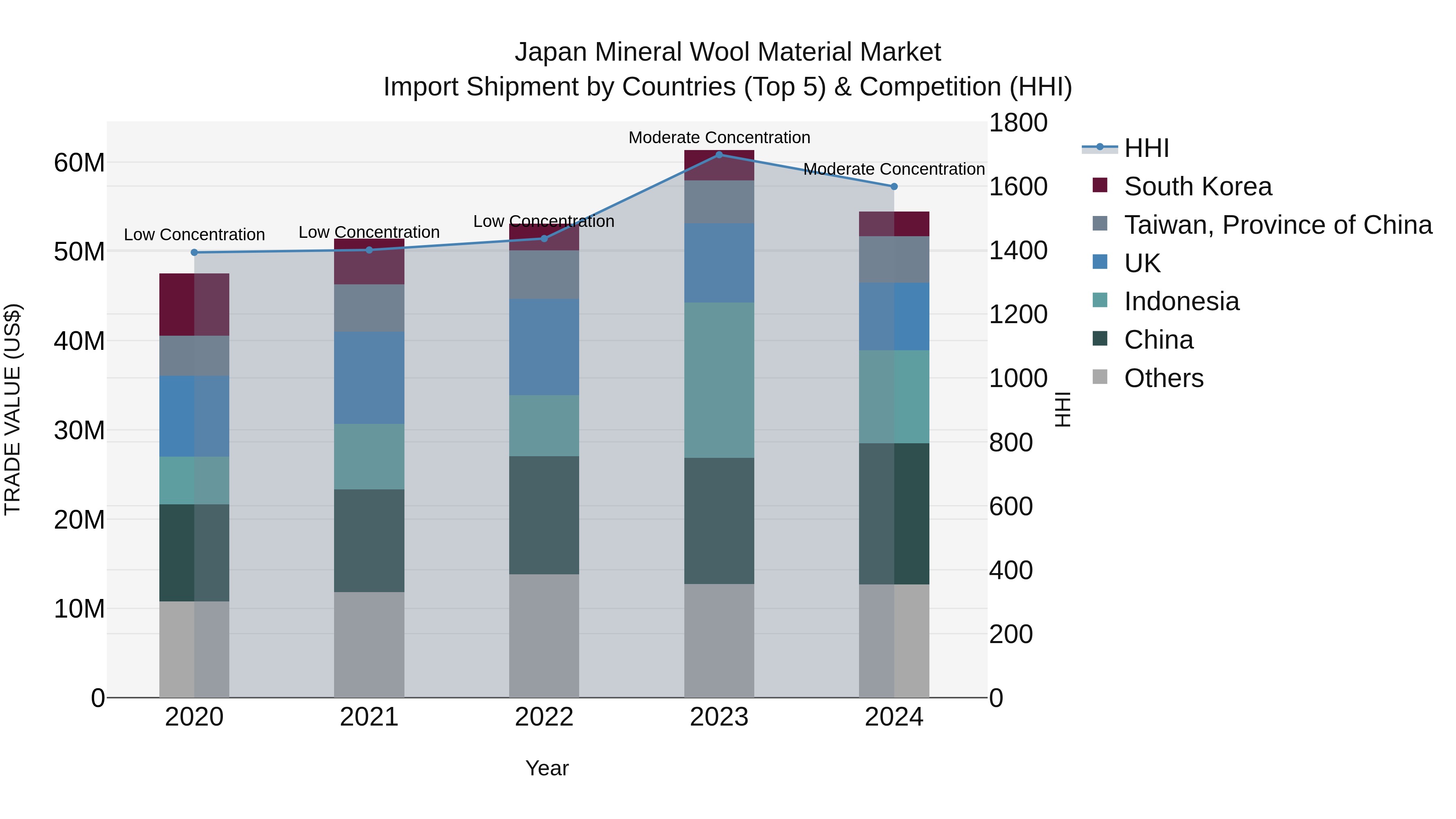Click the 2021 x-axis year label
Viewport: 1456px width, 819px height.
pos(369,717)
